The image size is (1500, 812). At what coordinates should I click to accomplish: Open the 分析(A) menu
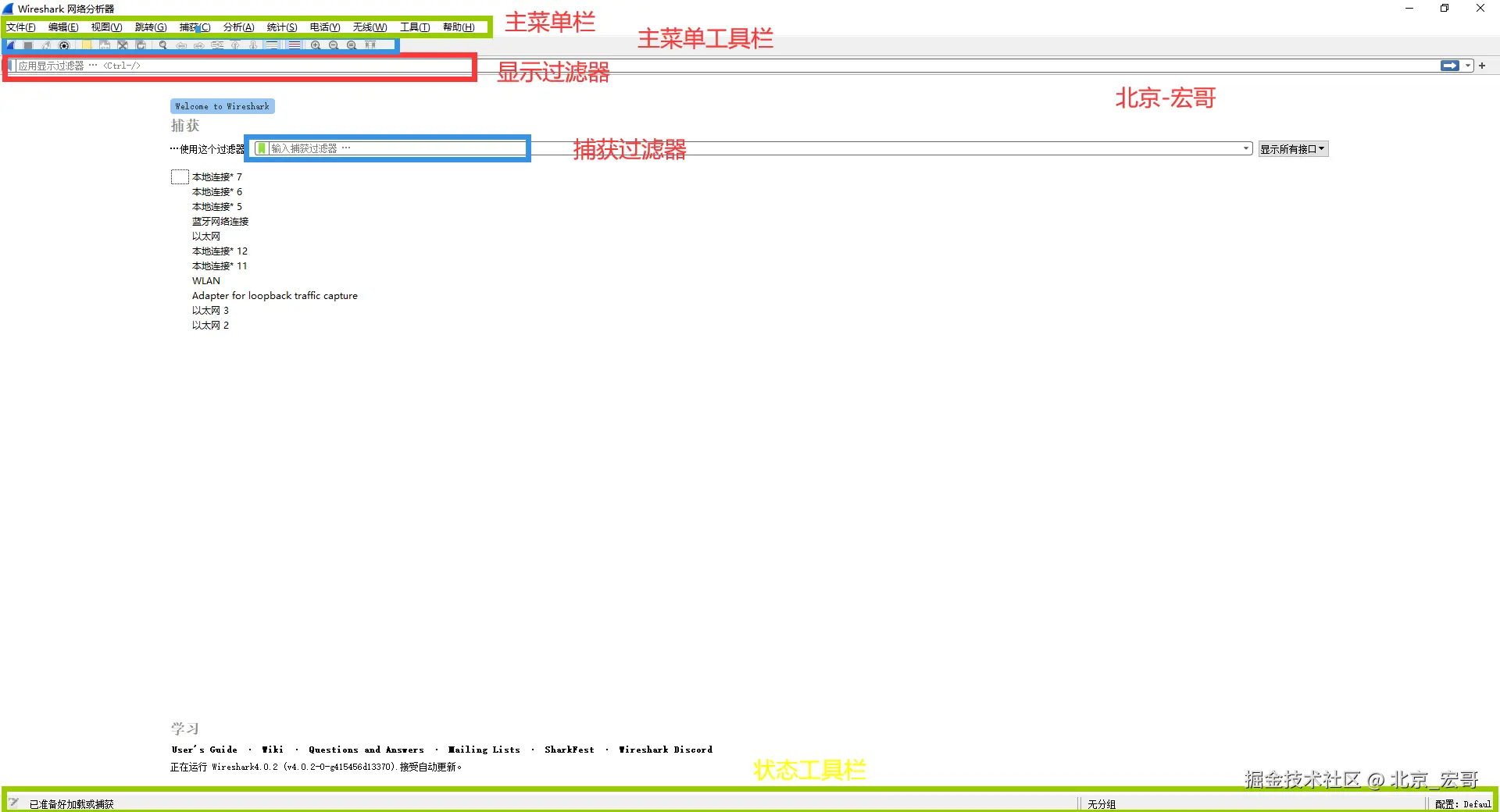(x=239, y=27)
